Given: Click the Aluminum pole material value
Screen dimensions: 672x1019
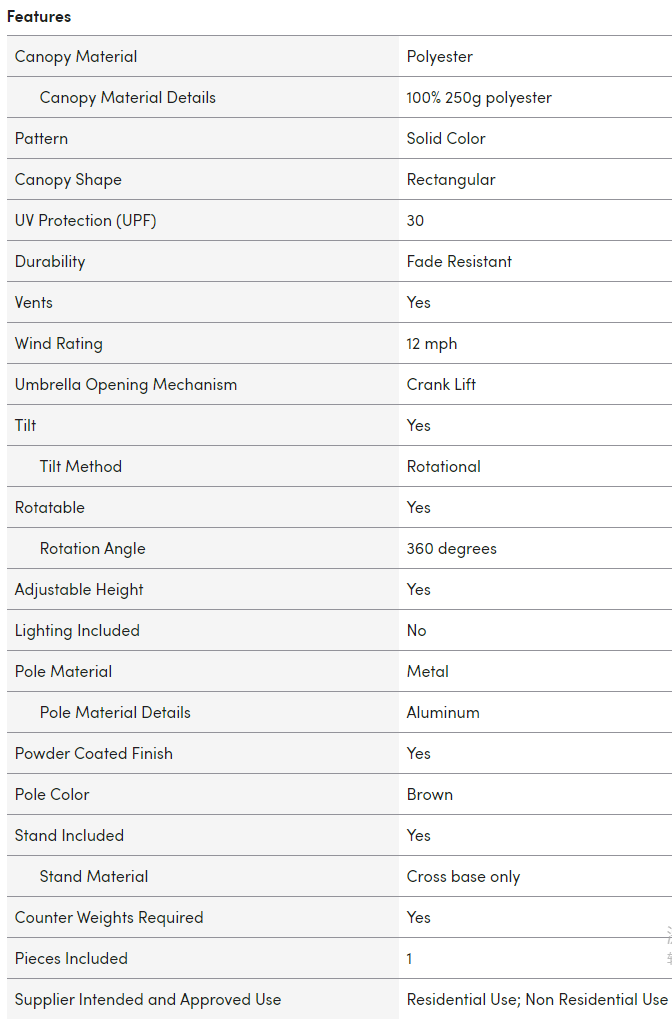Looking at the screenshot, I should [x=443, y=713].
